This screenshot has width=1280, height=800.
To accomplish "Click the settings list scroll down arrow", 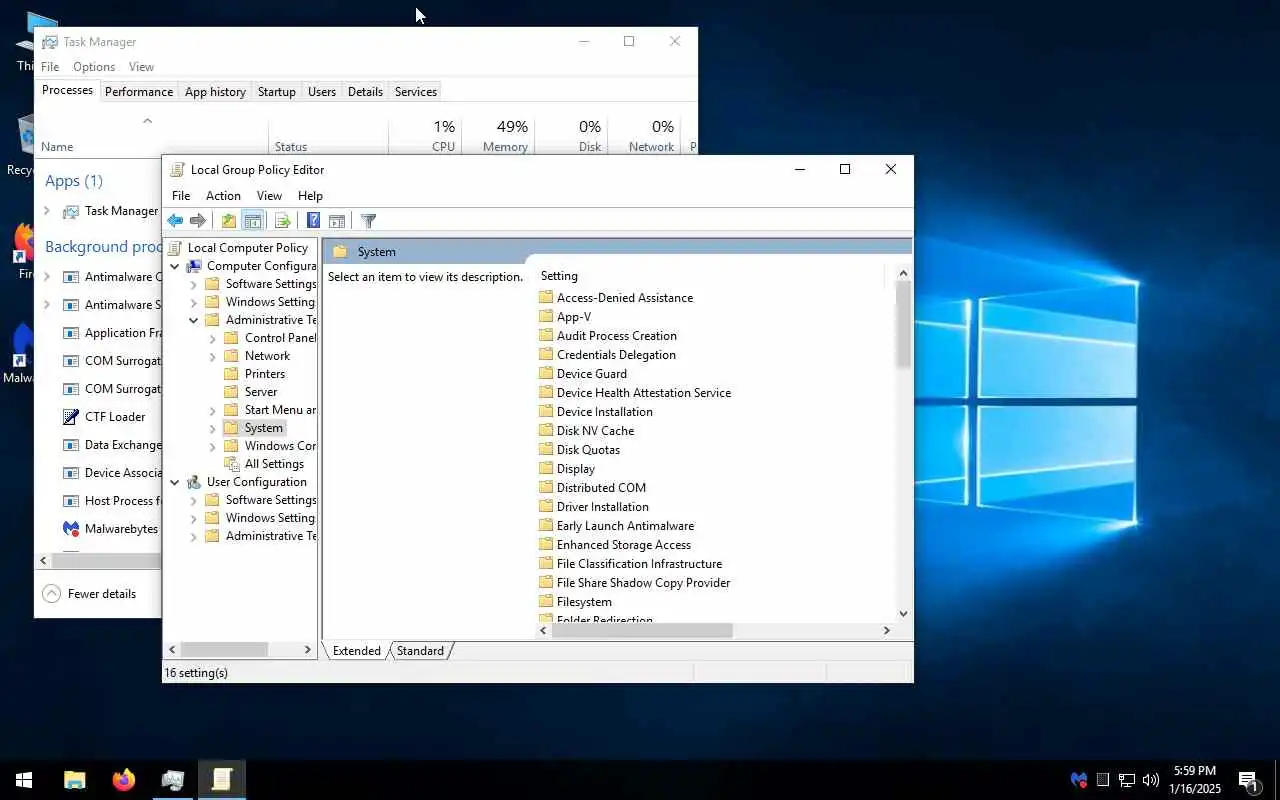I will click(x=903, y=614).
